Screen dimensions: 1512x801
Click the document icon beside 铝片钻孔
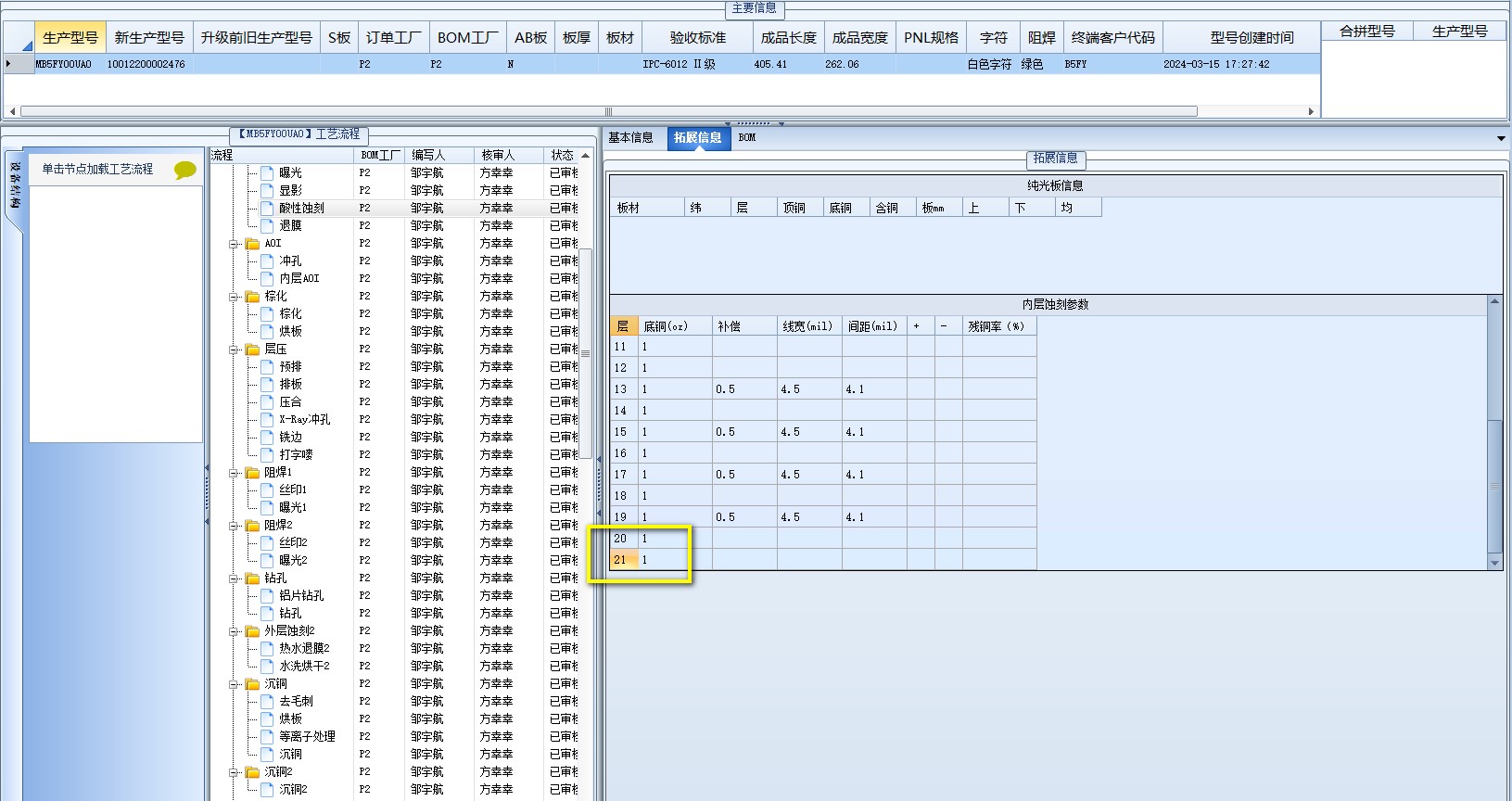pyautogui.click(x=267, y=595)
